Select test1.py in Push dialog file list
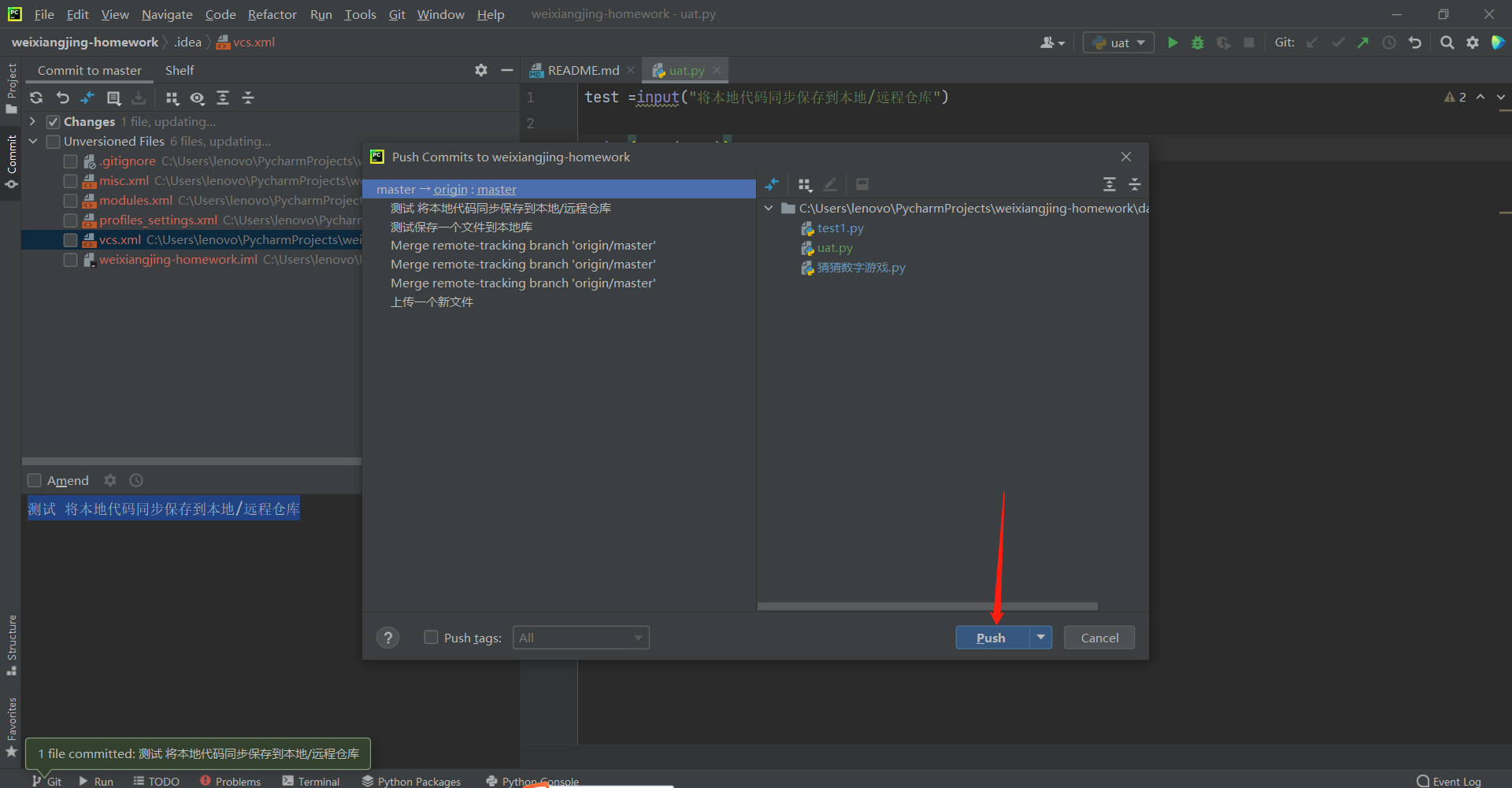The height and width of the screenshot is (788, 1512). (x=840, y=228)
